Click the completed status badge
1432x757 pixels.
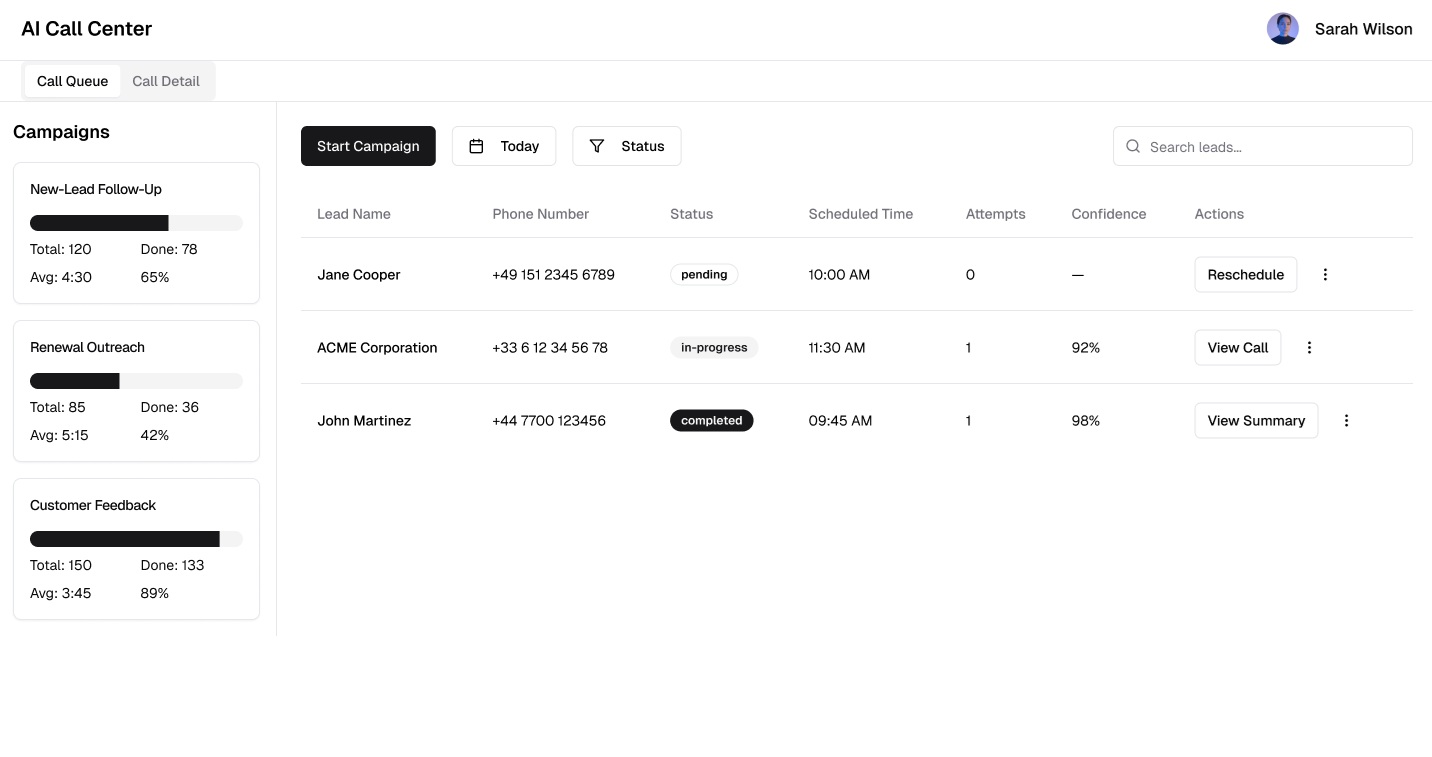[x=712, y=420]
